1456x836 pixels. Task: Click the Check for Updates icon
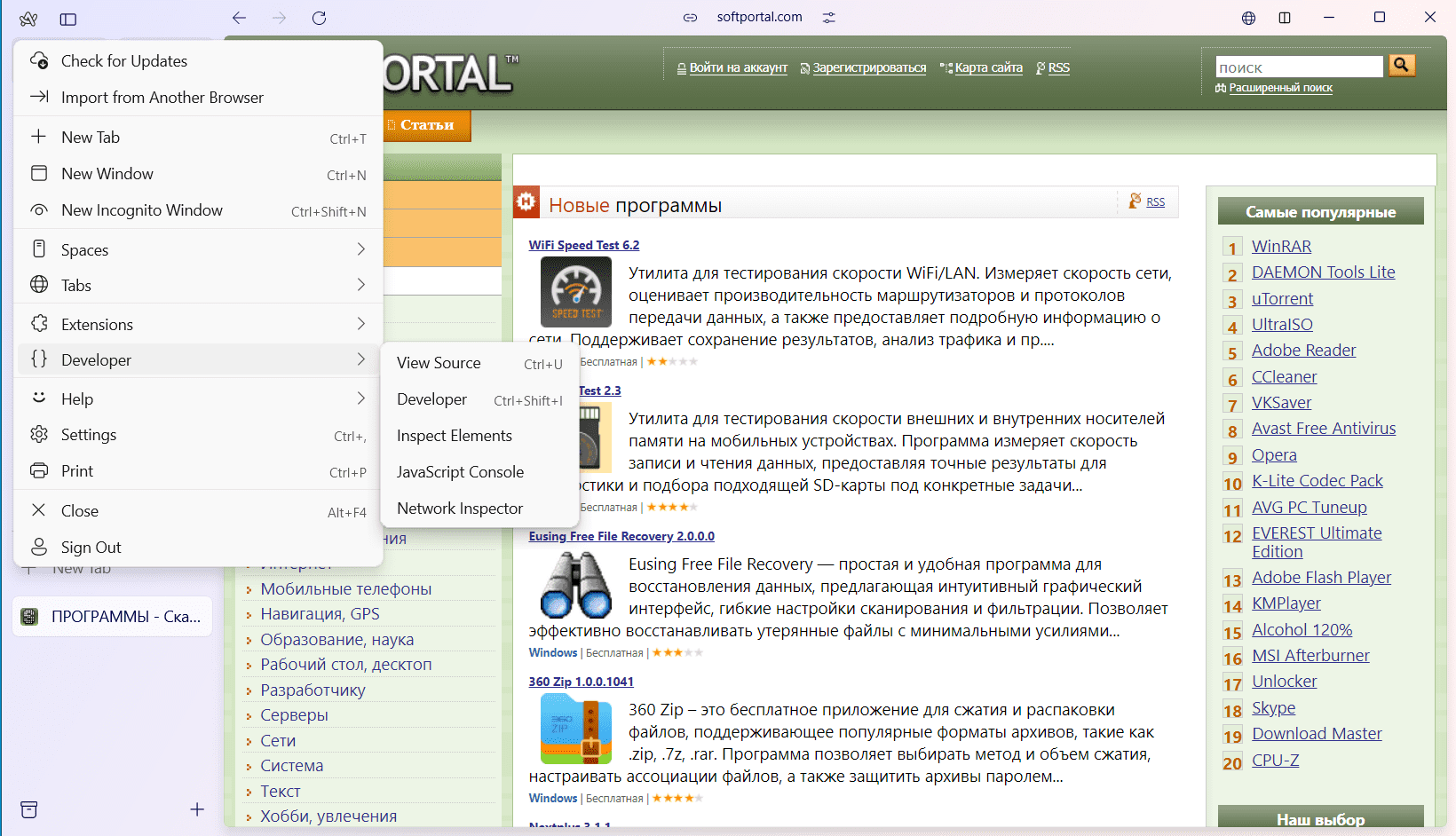pyautogui.click(x=39, y=60)
